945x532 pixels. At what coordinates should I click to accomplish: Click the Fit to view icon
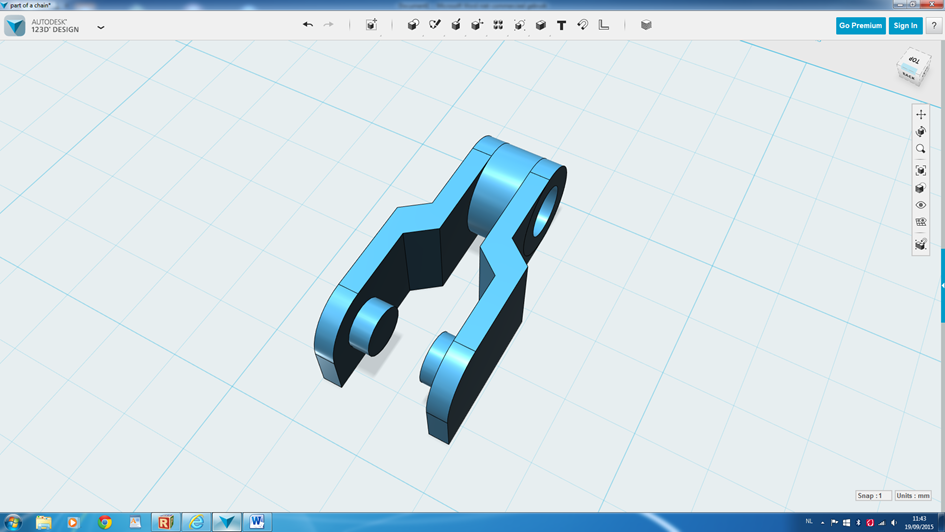920,171
